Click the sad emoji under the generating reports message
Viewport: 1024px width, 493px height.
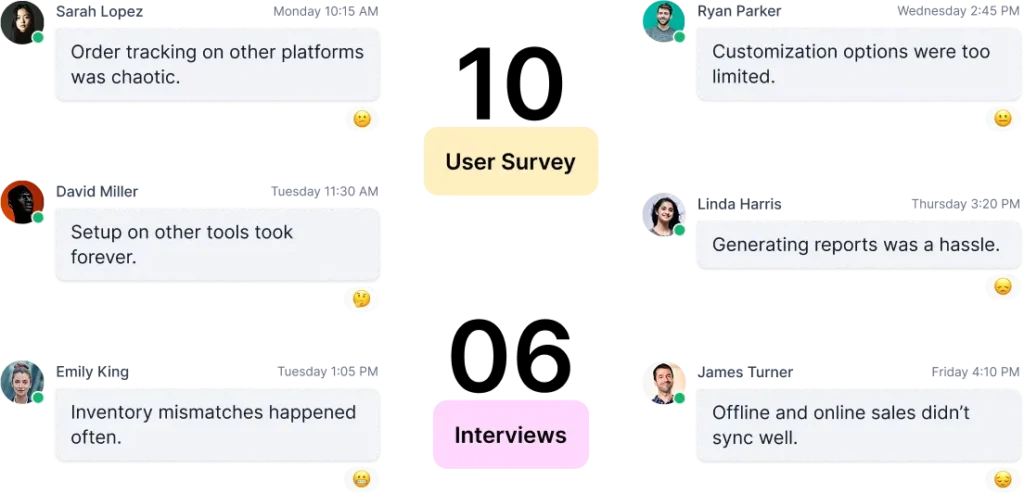tap(1002, 286)
